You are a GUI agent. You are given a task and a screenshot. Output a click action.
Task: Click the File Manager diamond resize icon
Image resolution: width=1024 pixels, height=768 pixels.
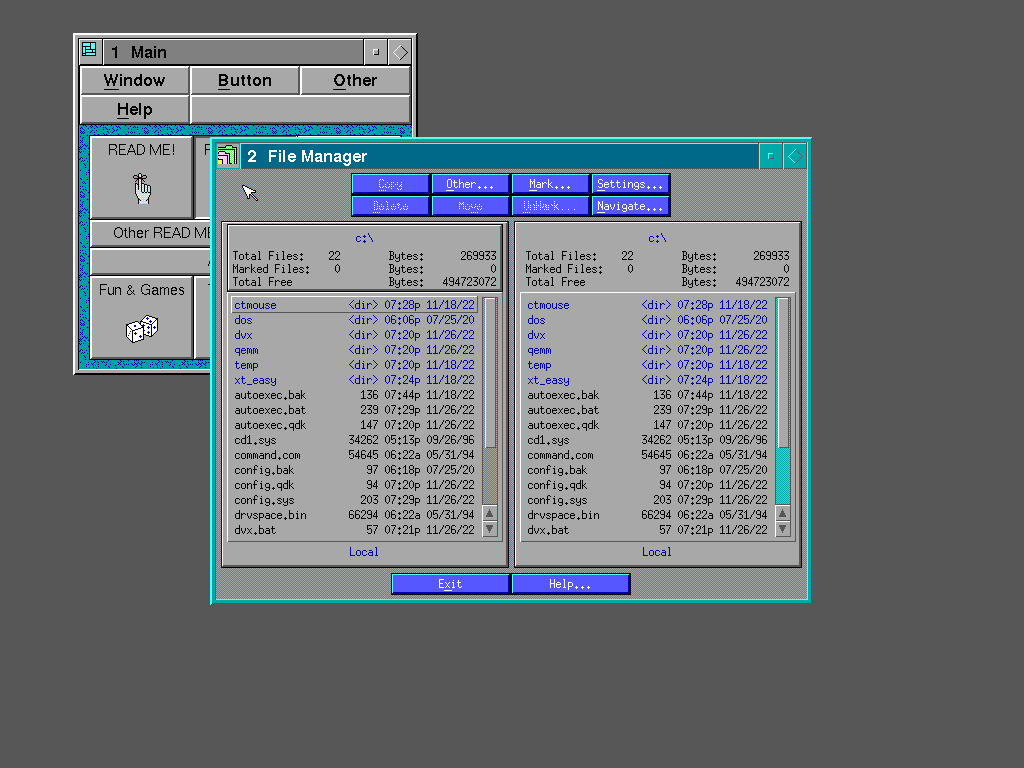tap(795, 156)
